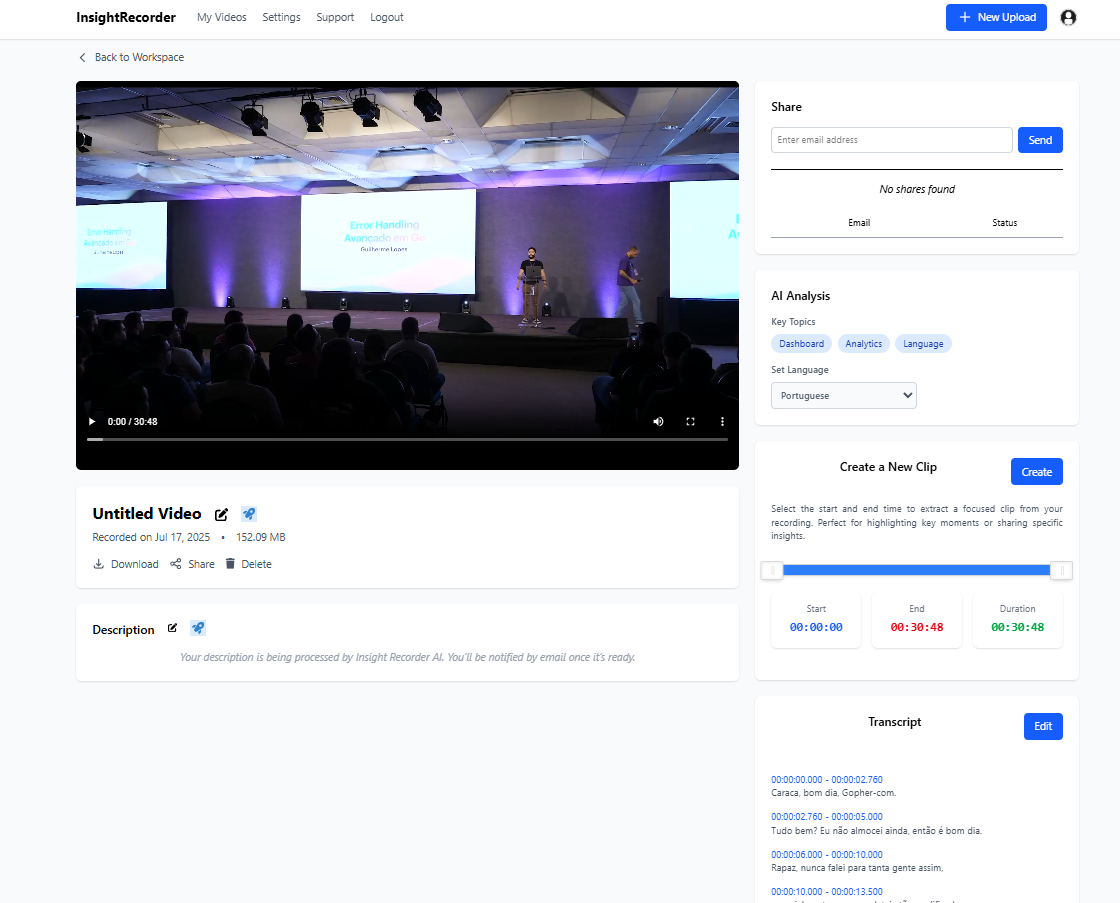Edit the transcript

[x=1043, y=726]
